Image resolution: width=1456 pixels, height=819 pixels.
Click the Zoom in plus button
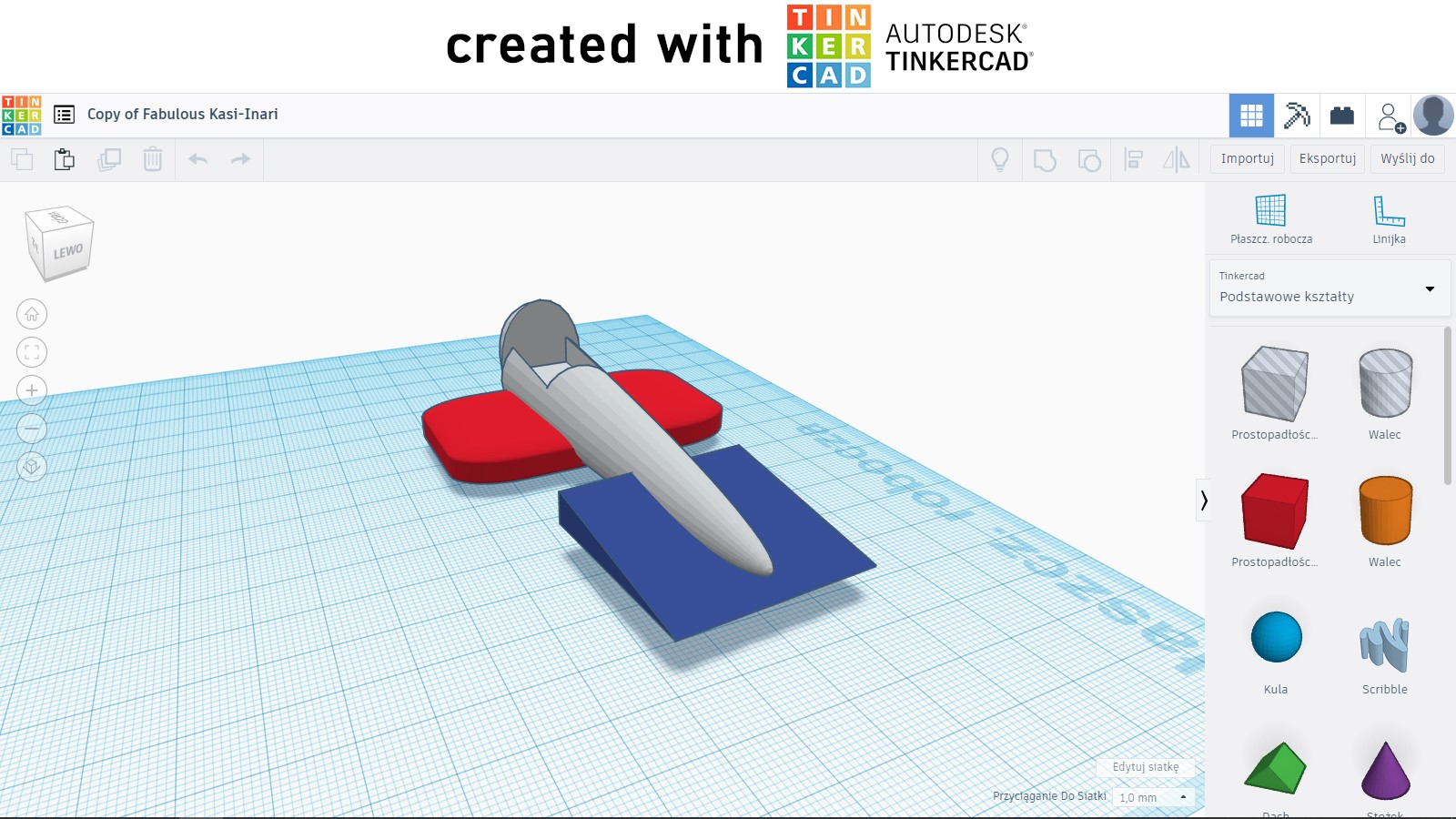click(x=32, y=390)
